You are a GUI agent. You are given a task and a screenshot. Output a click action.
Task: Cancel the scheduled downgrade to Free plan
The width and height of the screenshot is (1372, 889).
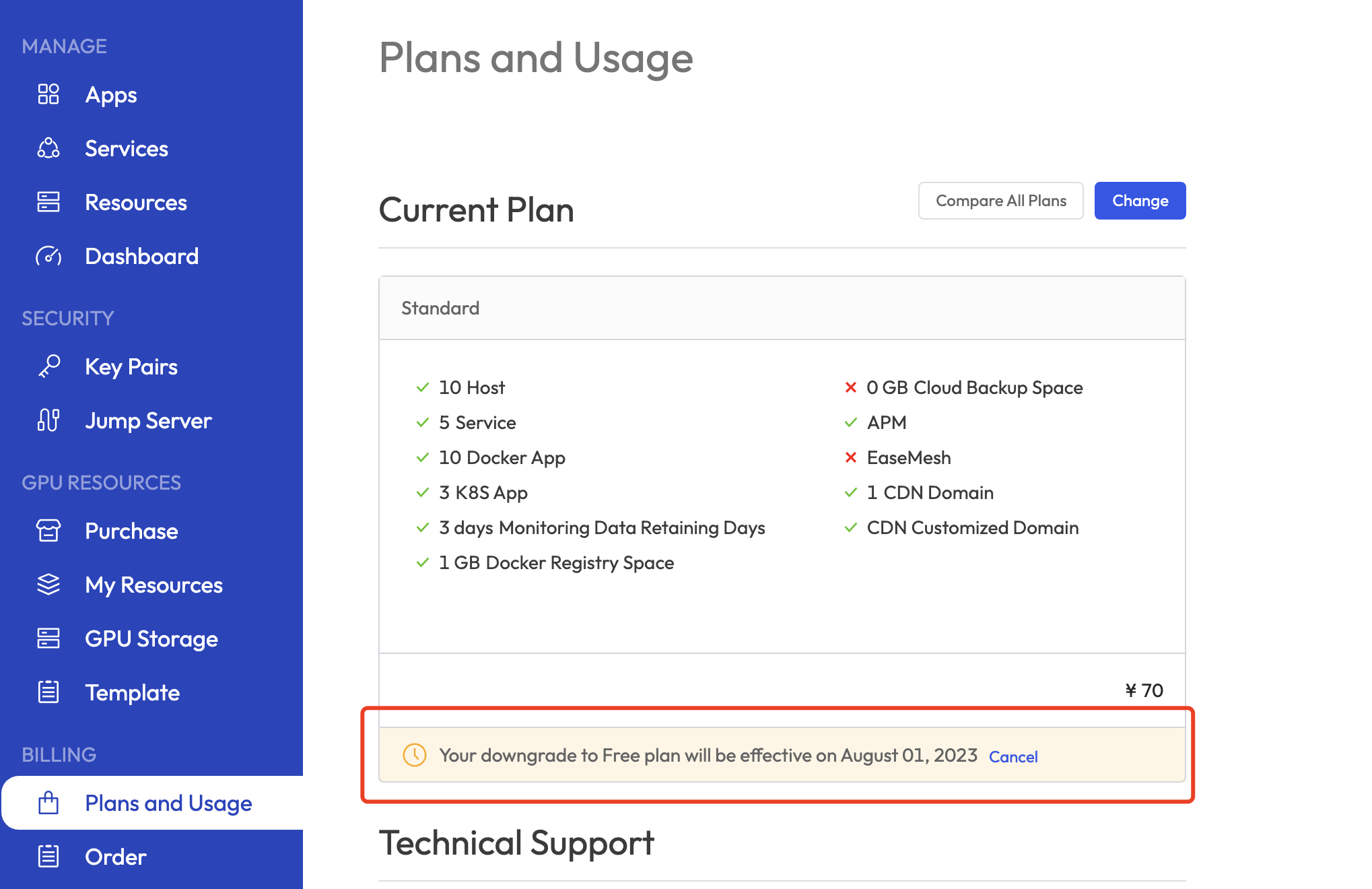(1013, 756)
